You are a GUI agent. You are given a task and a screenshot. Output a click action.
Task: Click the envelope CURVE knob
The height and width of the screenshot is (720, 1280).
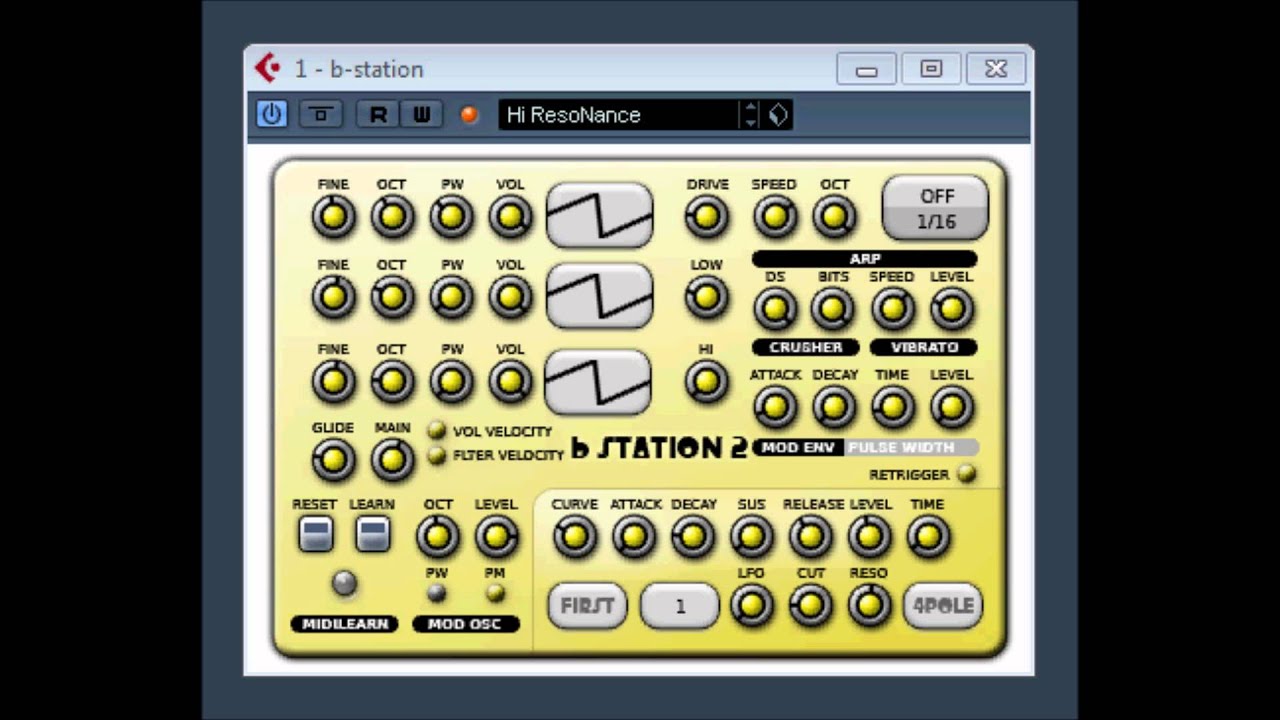574,537
